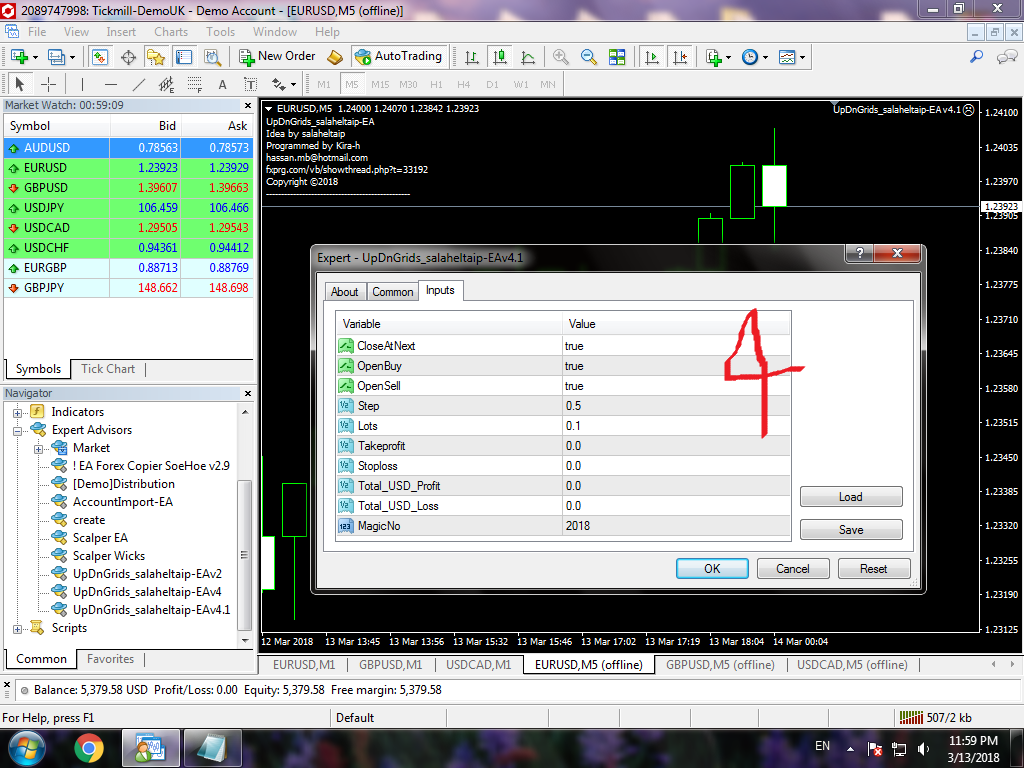Open the Windows Start menu
The image size is (1024, 768).
point(26,748)
